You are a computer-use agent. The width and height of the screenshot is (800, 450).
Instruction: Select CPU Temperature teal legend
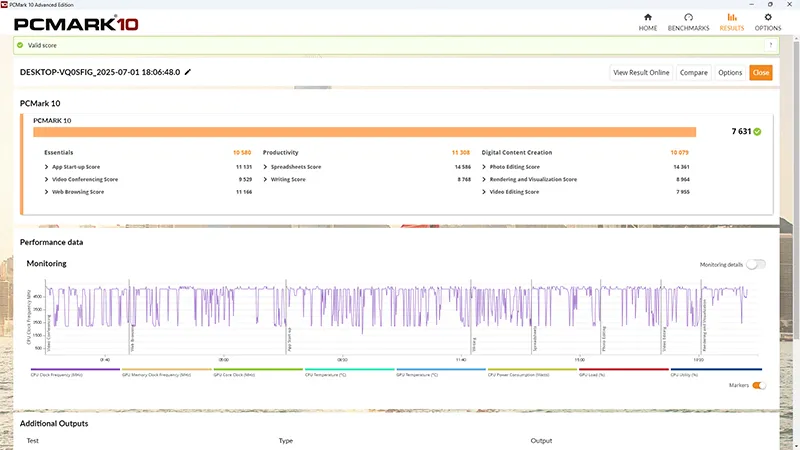[x=349, y=371]
